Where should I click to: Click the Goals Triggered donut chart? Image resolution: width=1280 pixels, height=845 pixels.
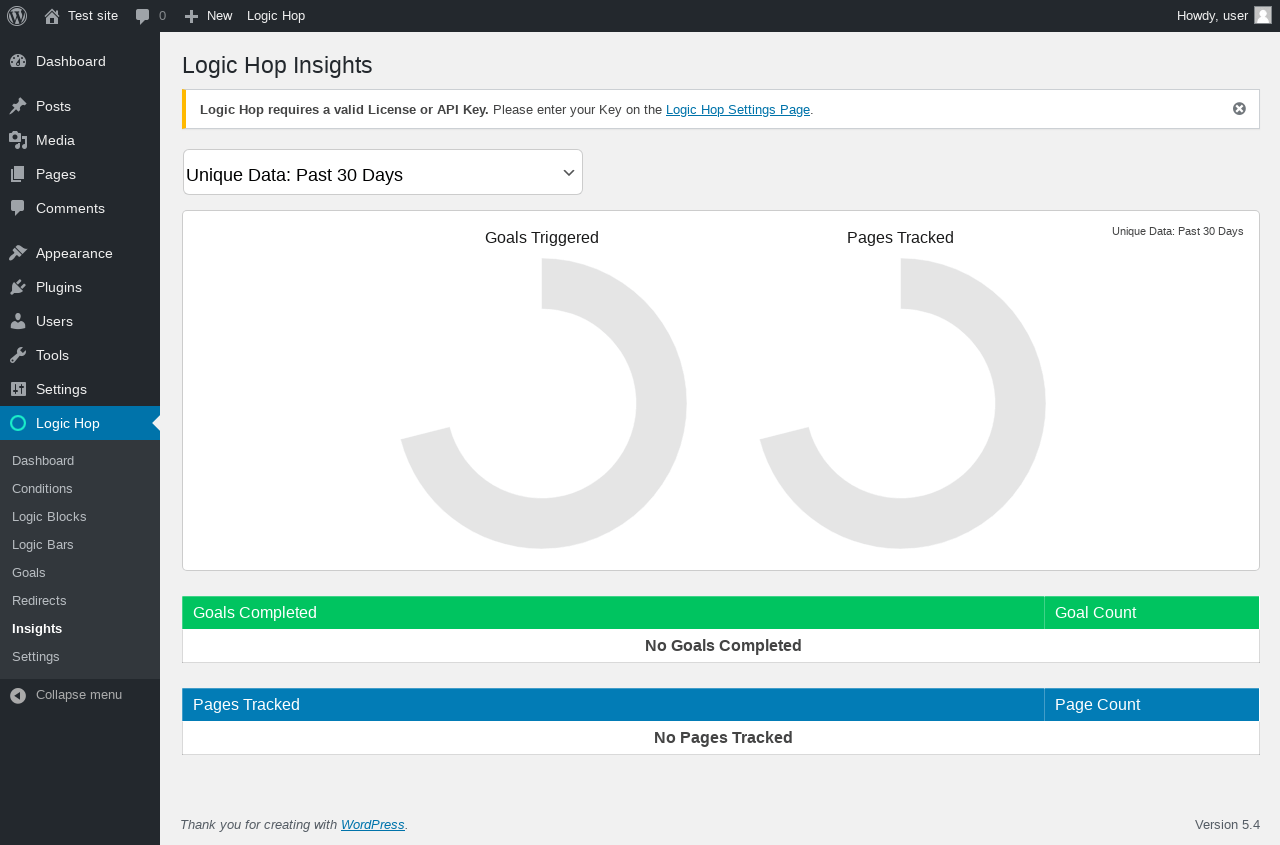[542, 403]
